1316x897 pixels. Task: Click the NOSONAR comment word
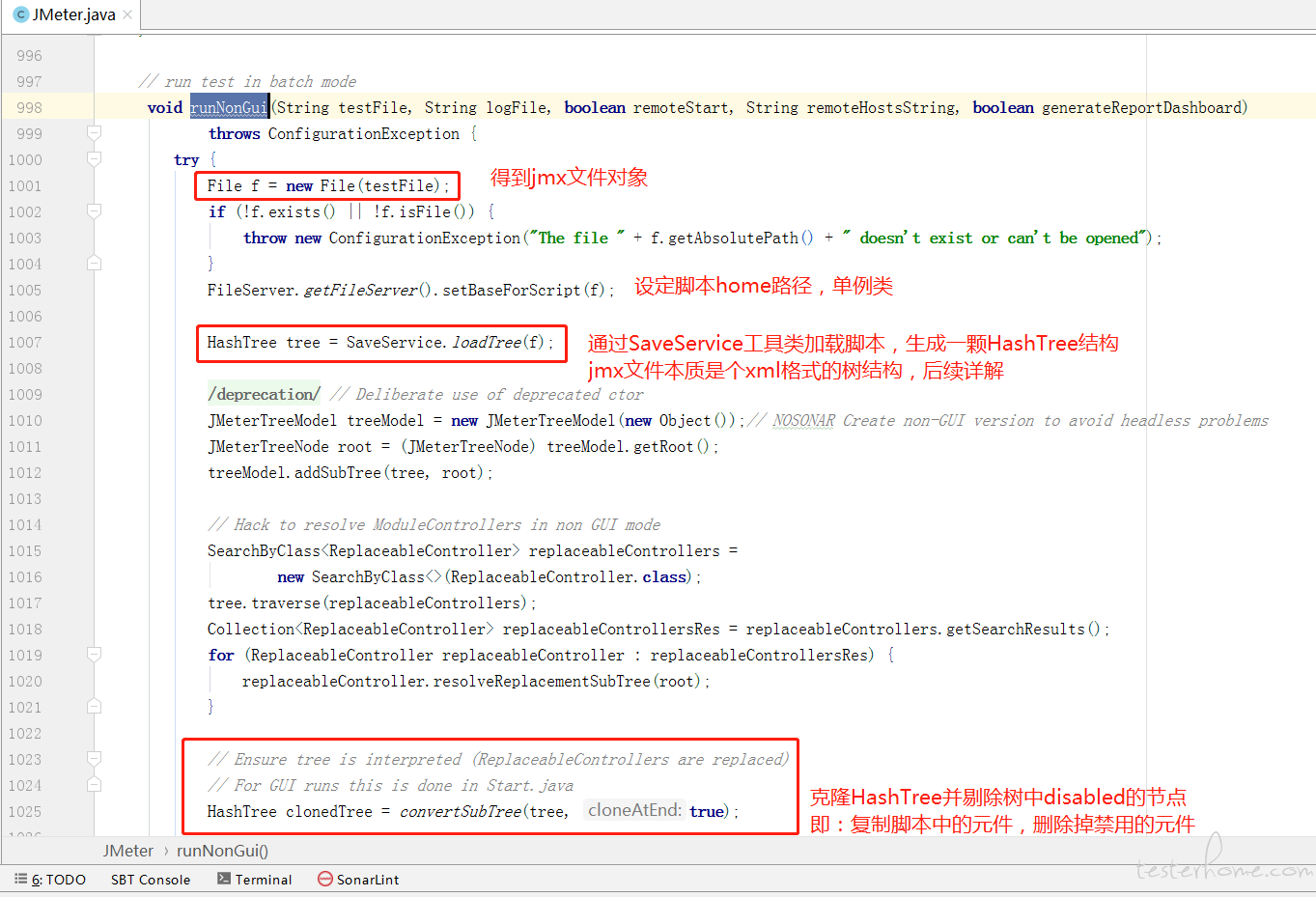point(803,420)
